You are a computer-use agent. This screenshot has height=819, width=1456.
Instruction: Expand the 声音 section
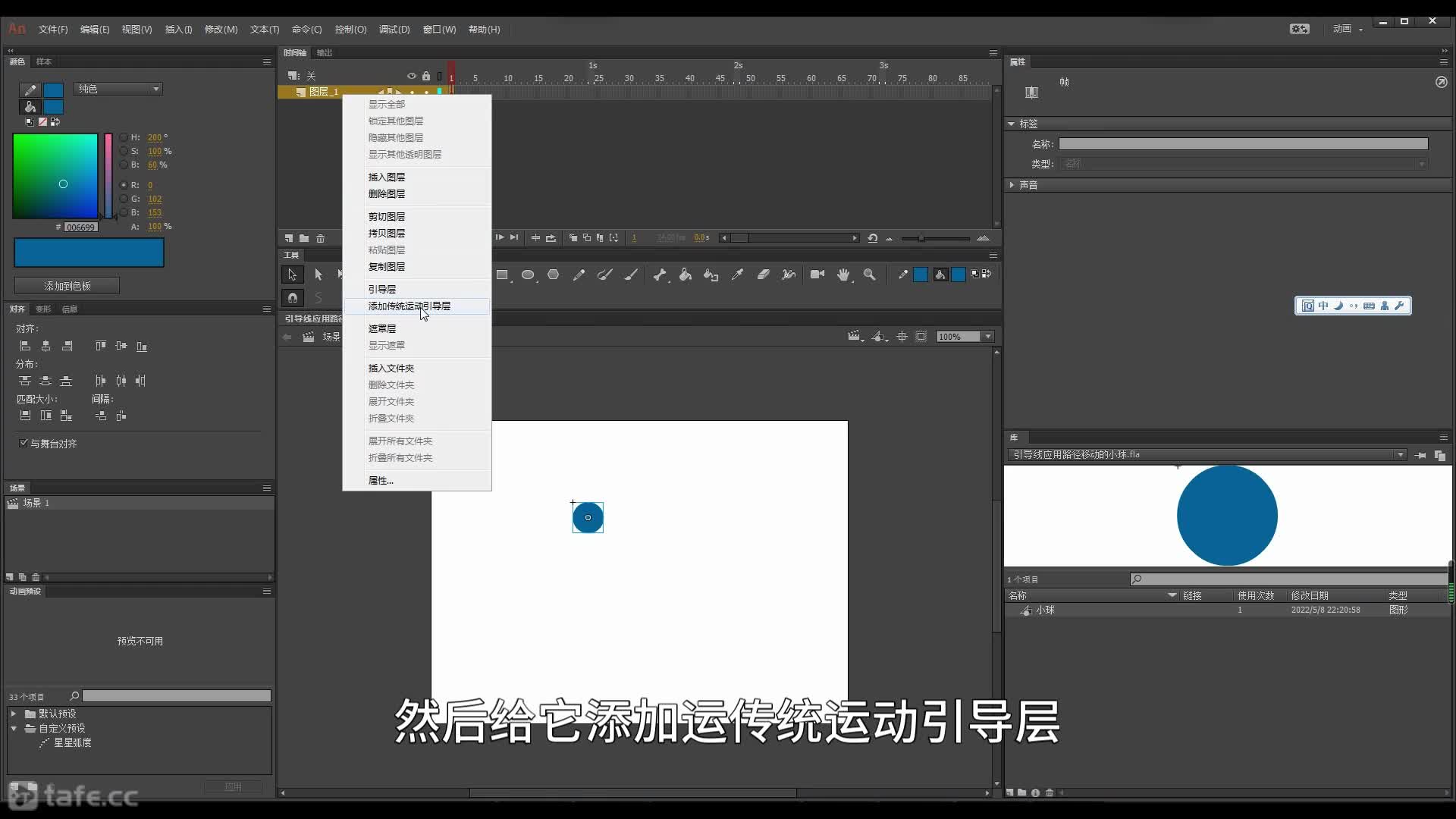[x=1012, y=185]
